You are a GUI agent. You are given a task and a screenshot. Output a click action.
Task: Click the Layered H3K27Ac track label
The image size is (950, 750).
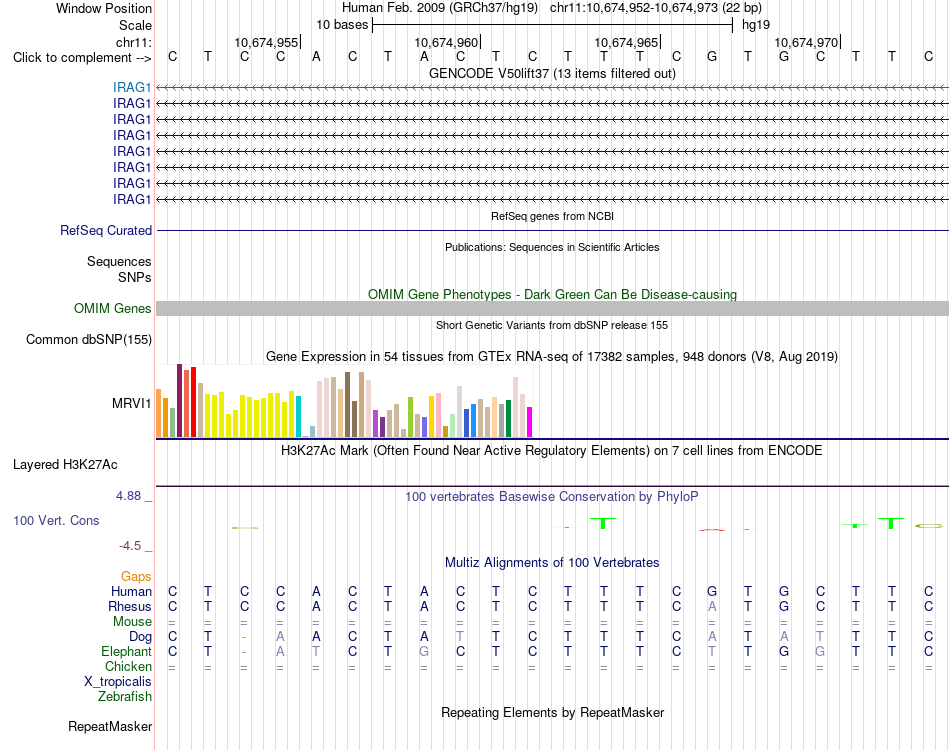65,465
